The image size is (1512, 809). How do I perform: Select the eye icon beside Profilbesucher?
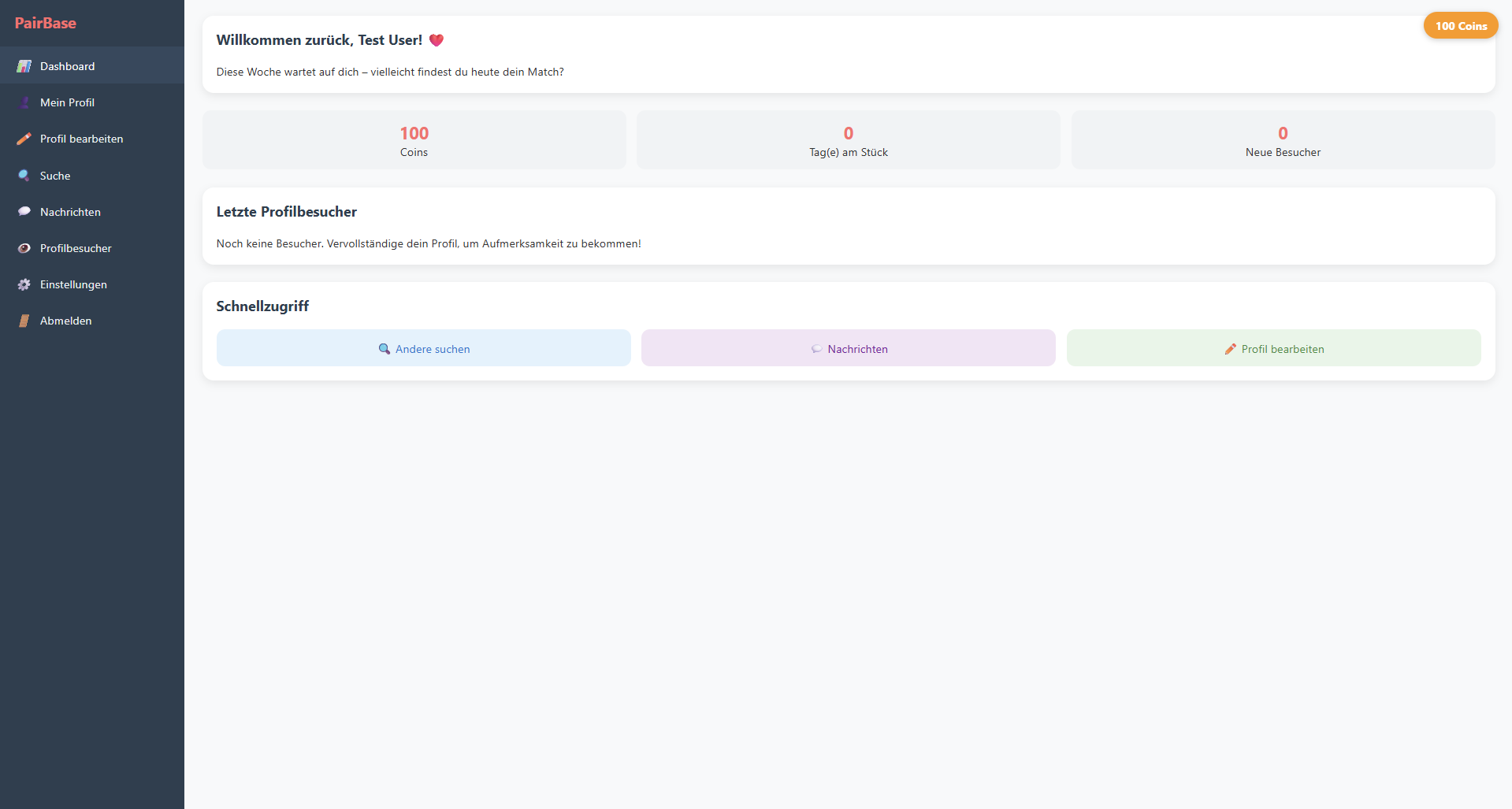[x=24, y=247]
